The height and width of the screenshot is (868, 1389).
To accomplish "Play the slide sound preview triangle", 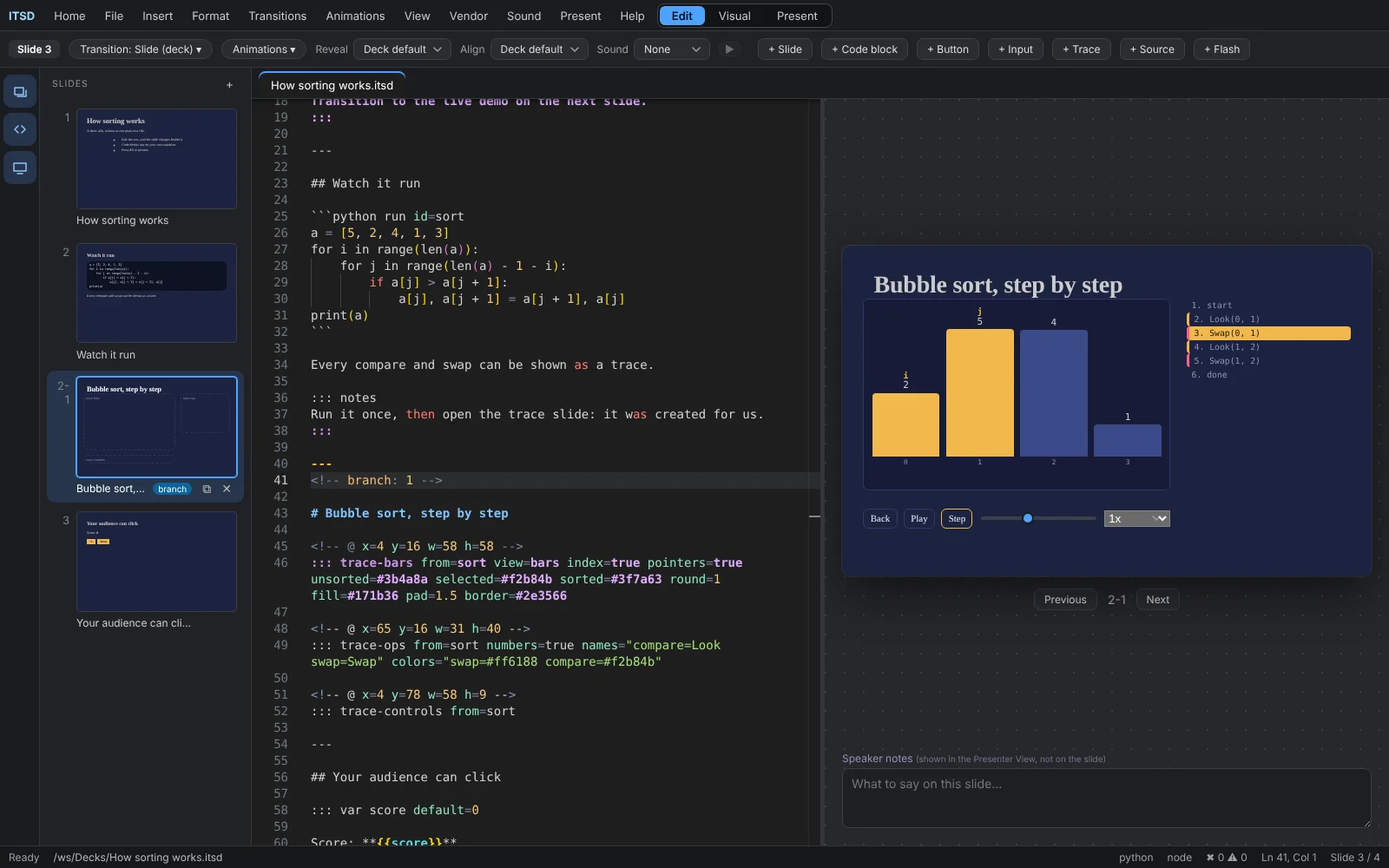I will click(729, 49).
